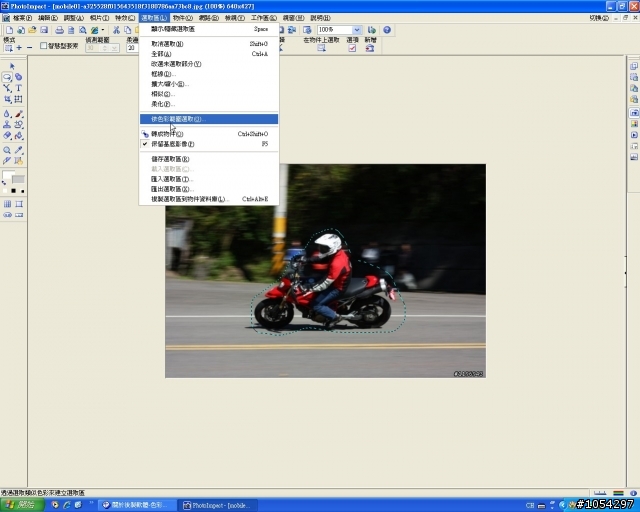Choose 儲存選取區 menu entry

(x=209, y=159)
